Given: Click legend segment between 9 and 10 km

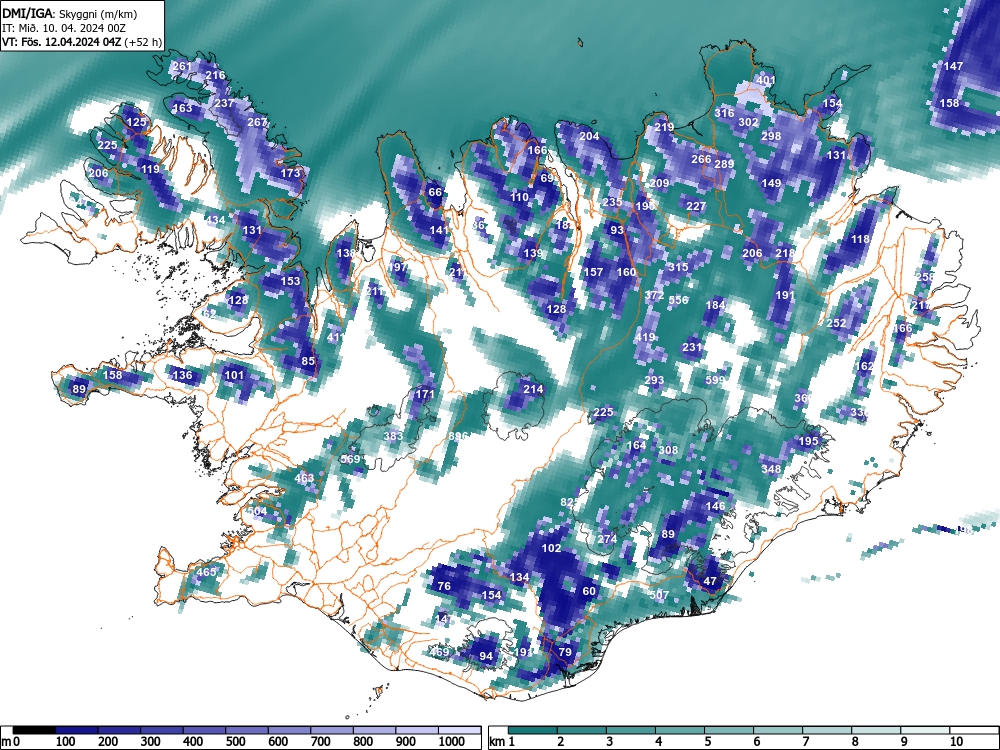Looking at the screenshot, I should [925, 731].
